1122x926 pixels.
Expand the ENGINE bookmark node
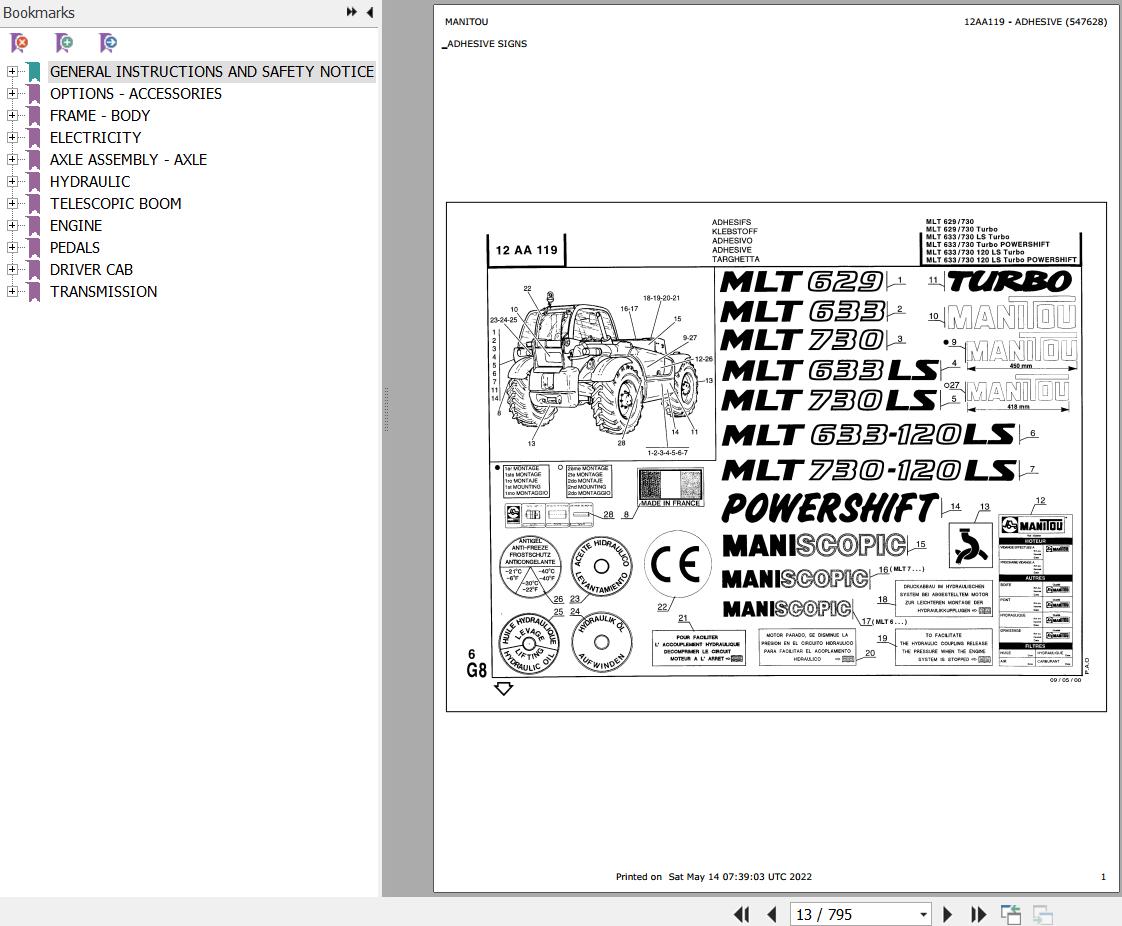click(10, 225)
